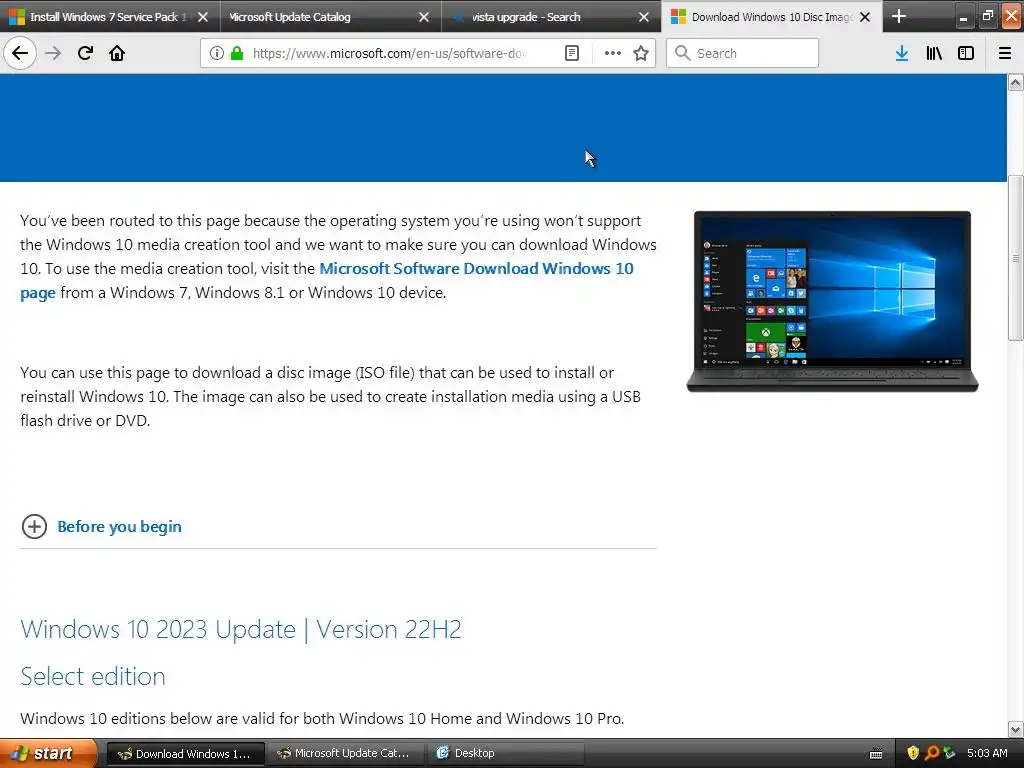The image size is (1024, 768).
Task: Open page actions three-dot menu
Action: (x=613, y=53)
